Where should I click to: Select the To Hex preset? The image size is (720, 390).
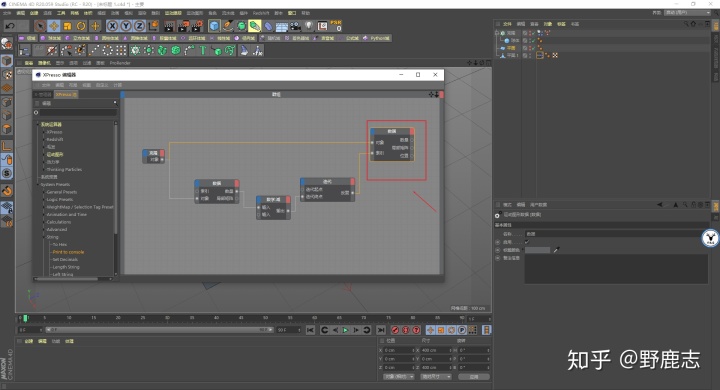coord(59,244)
